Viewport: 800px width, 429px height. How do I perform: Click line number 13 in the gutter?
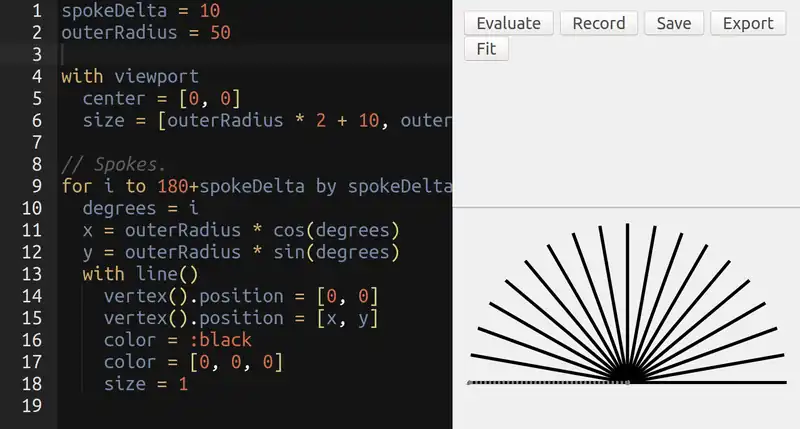pyautogui.click(x=30, y=273)
